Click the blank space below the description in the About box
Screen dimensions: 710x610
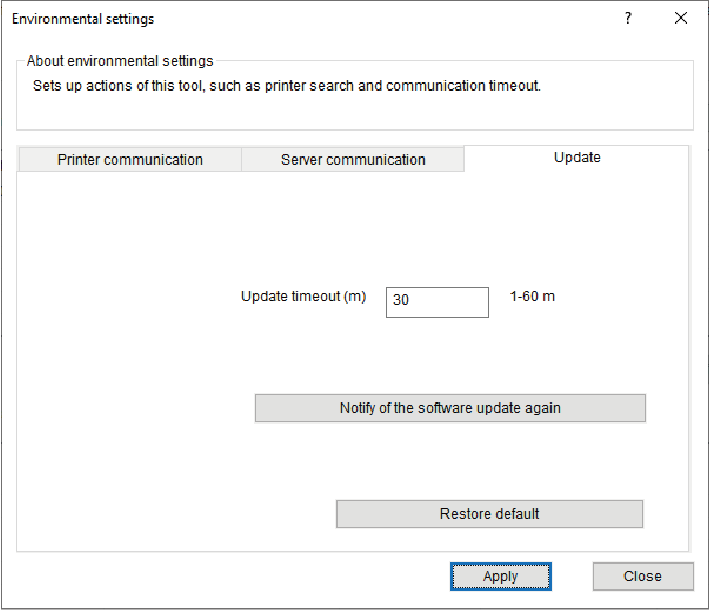click(x=354, y=112)
